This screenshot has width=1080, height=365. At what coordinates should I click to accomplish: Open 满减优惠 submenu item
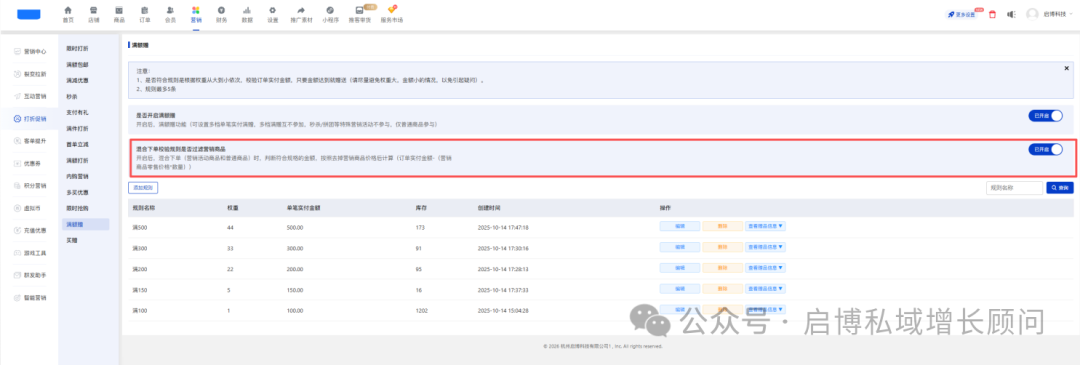coord(77,81)
